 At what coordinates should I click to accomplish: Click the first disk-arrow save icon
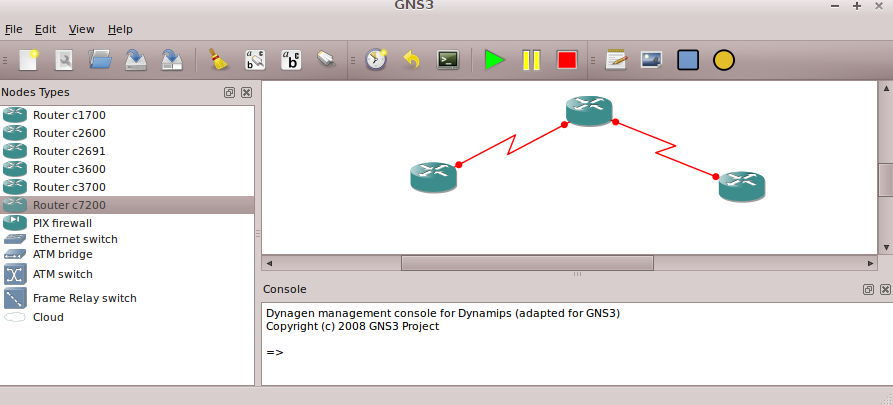[x=136, y=60]
